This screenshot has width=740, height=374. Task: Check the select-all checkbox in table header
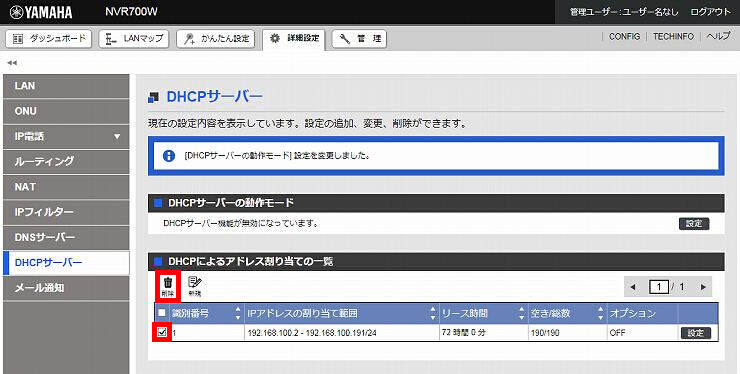(x=162, y=313)
